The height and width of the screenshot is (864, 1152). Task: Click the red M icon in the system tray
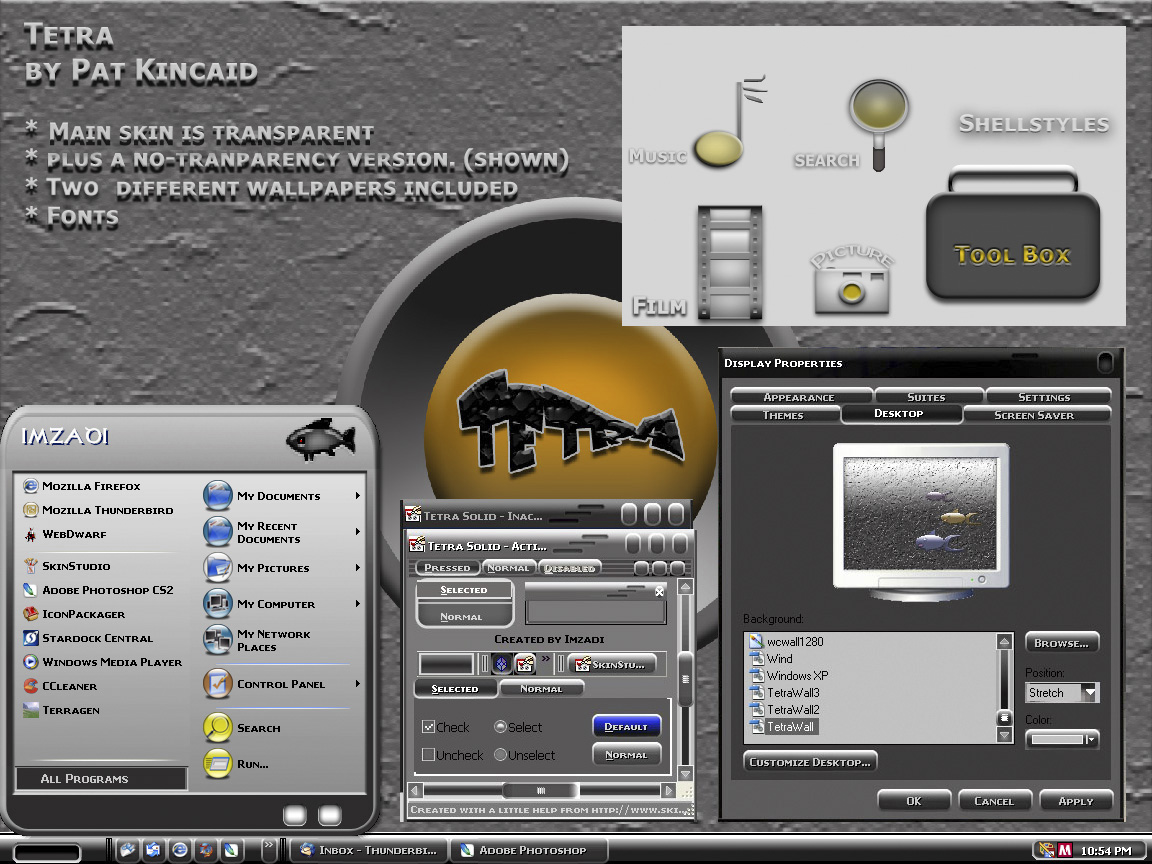click(1065, 851)
